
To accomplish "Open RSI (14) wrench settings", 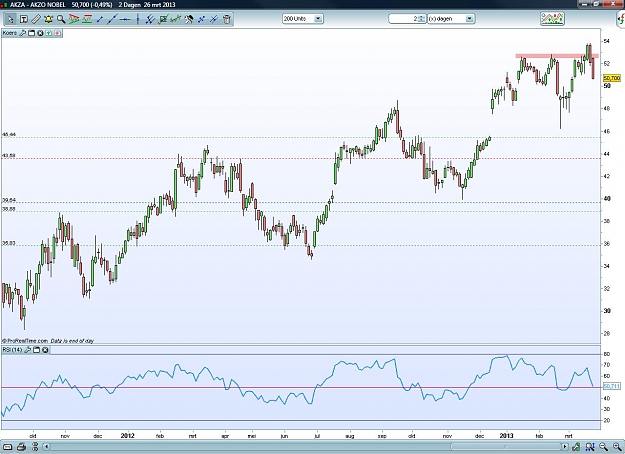I will [28, 350].
